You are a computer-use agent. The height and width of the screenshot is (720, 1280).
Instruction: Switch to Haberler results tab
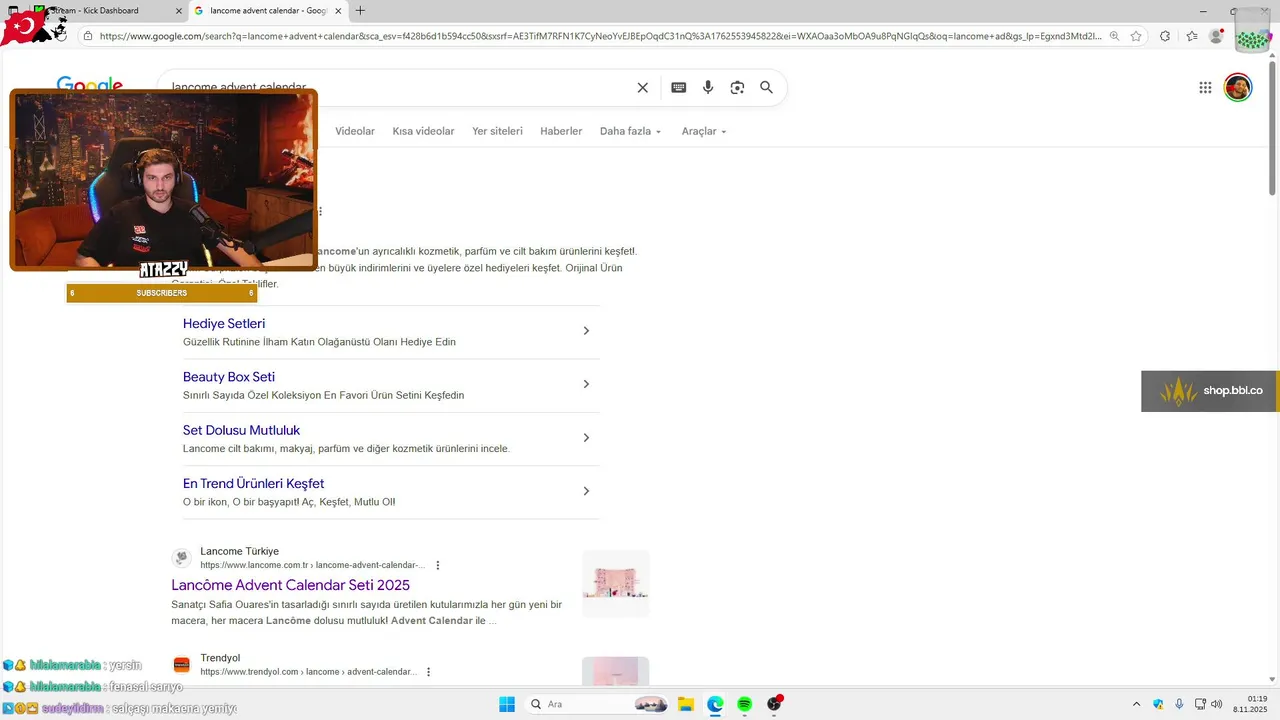(561, 131)
